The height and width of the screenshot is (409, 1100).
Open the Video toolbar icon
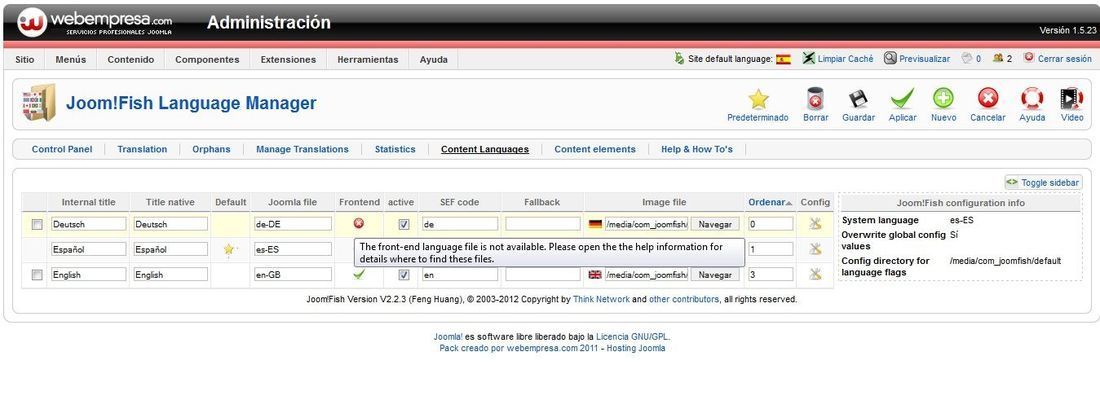1072,99
